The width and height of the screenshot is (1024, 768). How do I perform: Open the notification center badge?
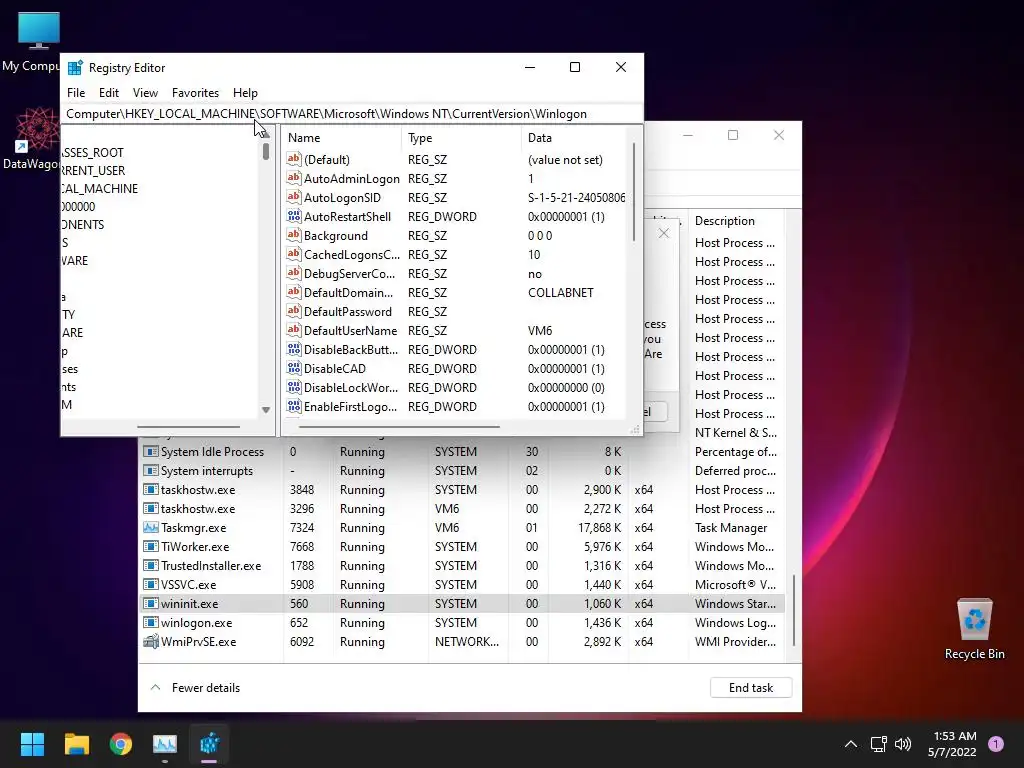996,744
